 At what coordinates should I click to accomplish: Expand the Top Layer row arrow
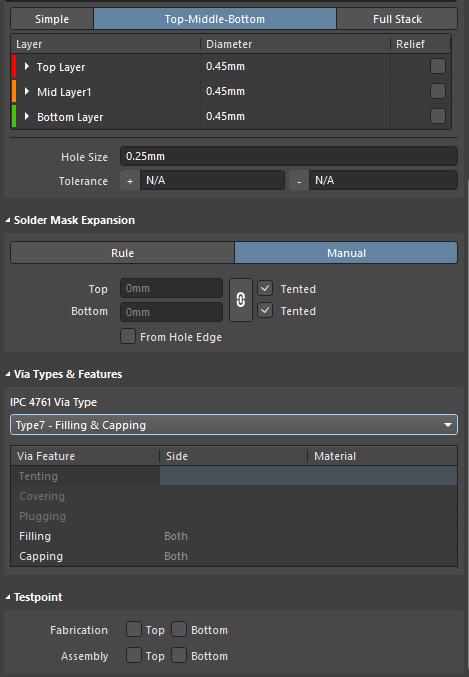point(27,66)
